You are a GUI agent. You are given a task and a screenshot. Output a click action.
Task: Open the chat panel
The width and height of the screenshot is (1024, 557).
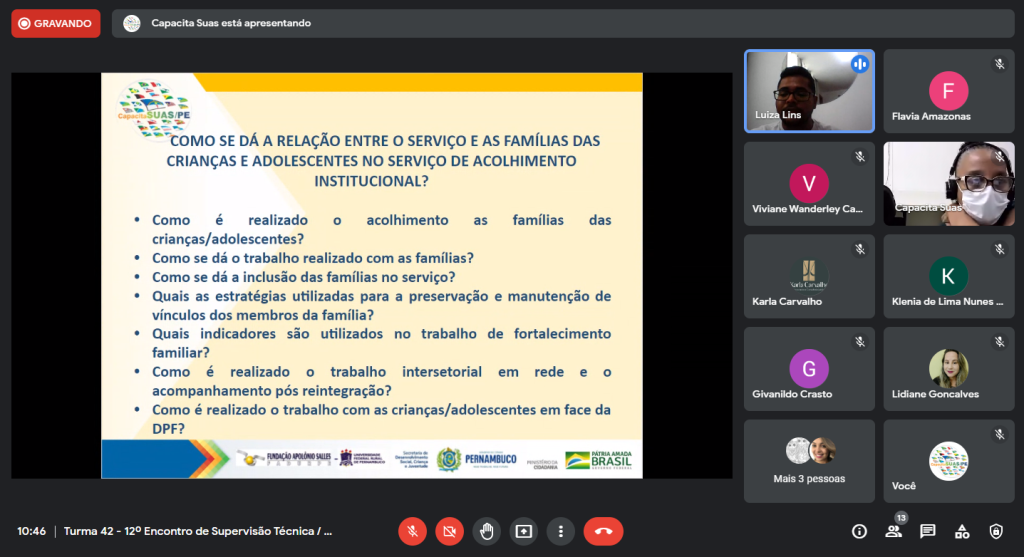tap(927, 531)
